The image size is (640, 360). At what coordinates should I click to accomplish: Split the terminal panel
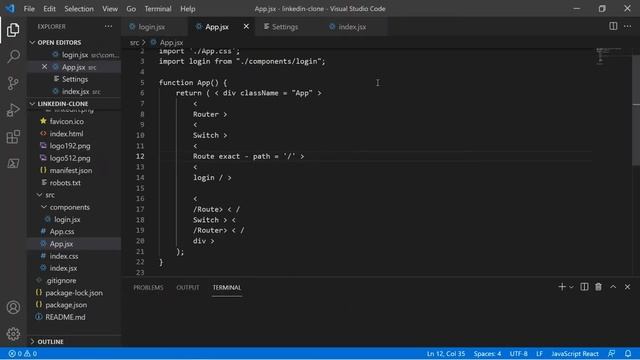pyautogui.click(x=584, y=287)
